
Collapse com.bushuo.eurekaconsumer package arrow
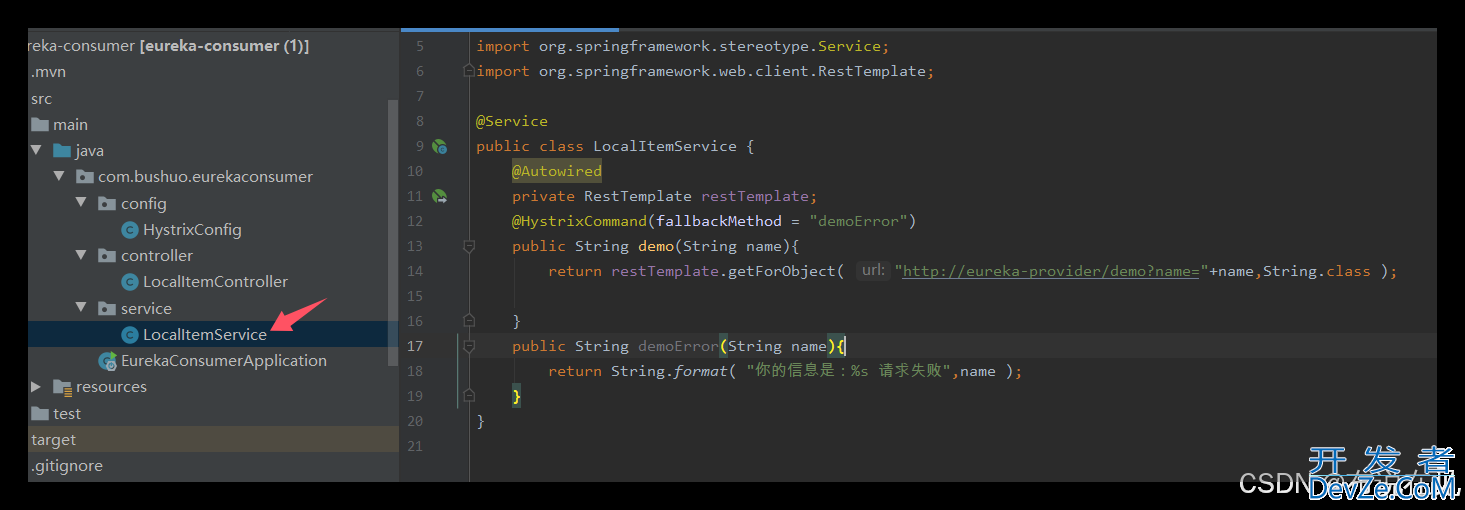point(59,177)
